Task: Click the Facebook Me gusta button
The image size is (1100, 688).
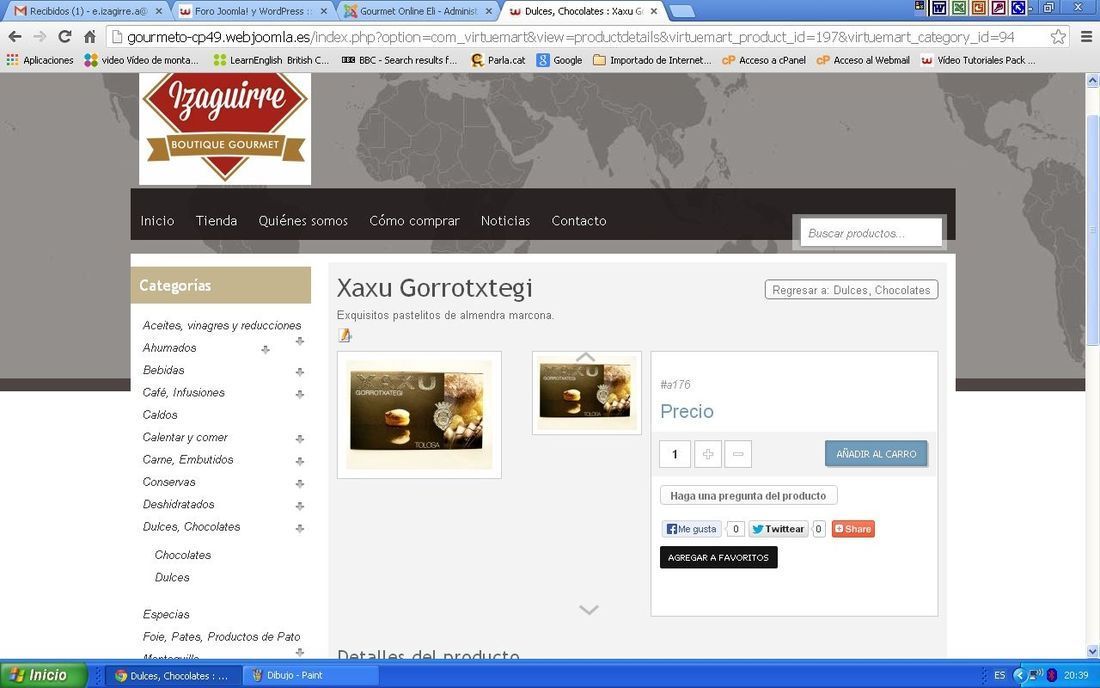Action: (692, 529)
